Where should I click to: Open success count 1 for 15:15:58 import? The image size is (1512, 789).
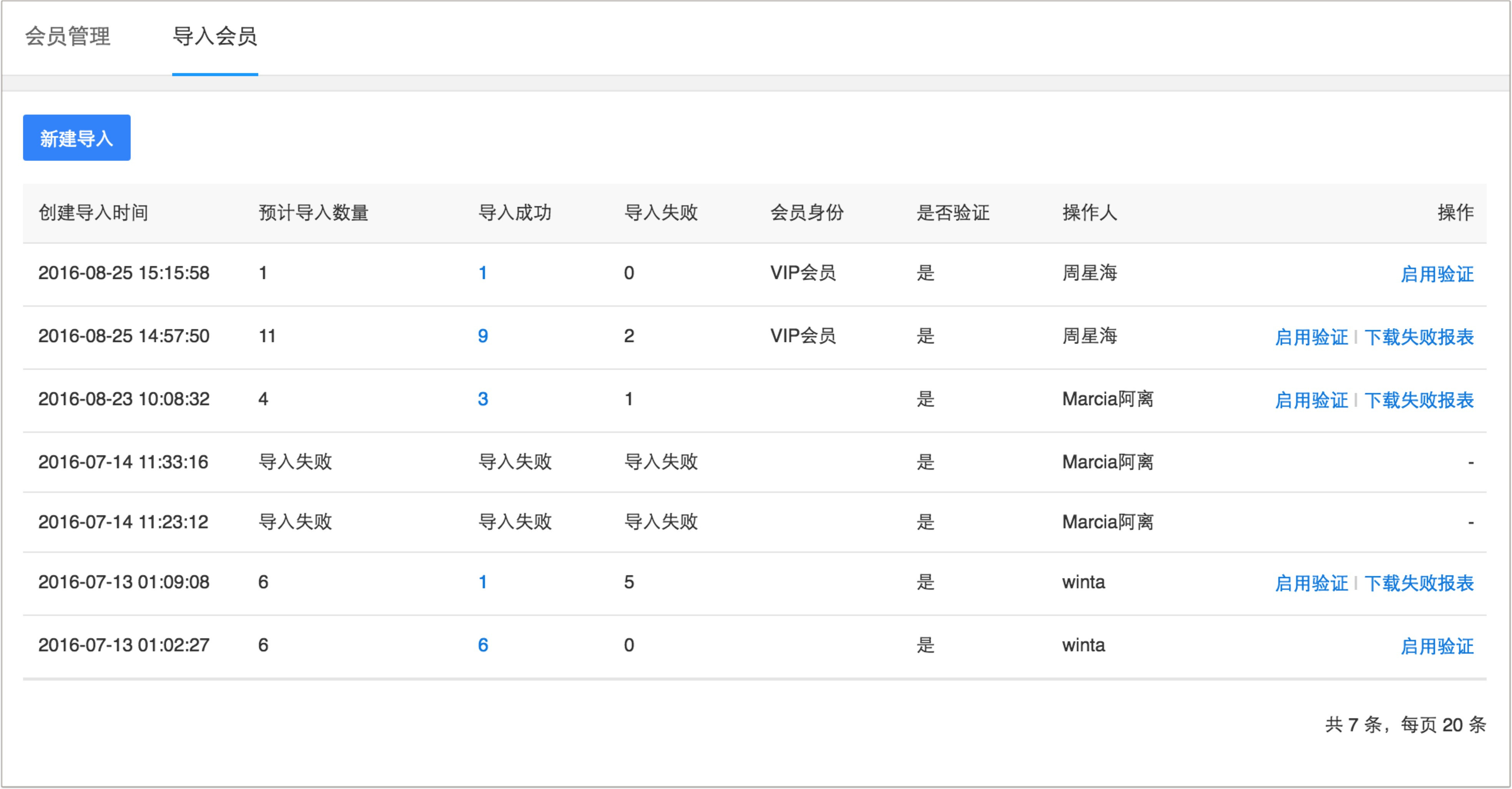click(482, 273)
